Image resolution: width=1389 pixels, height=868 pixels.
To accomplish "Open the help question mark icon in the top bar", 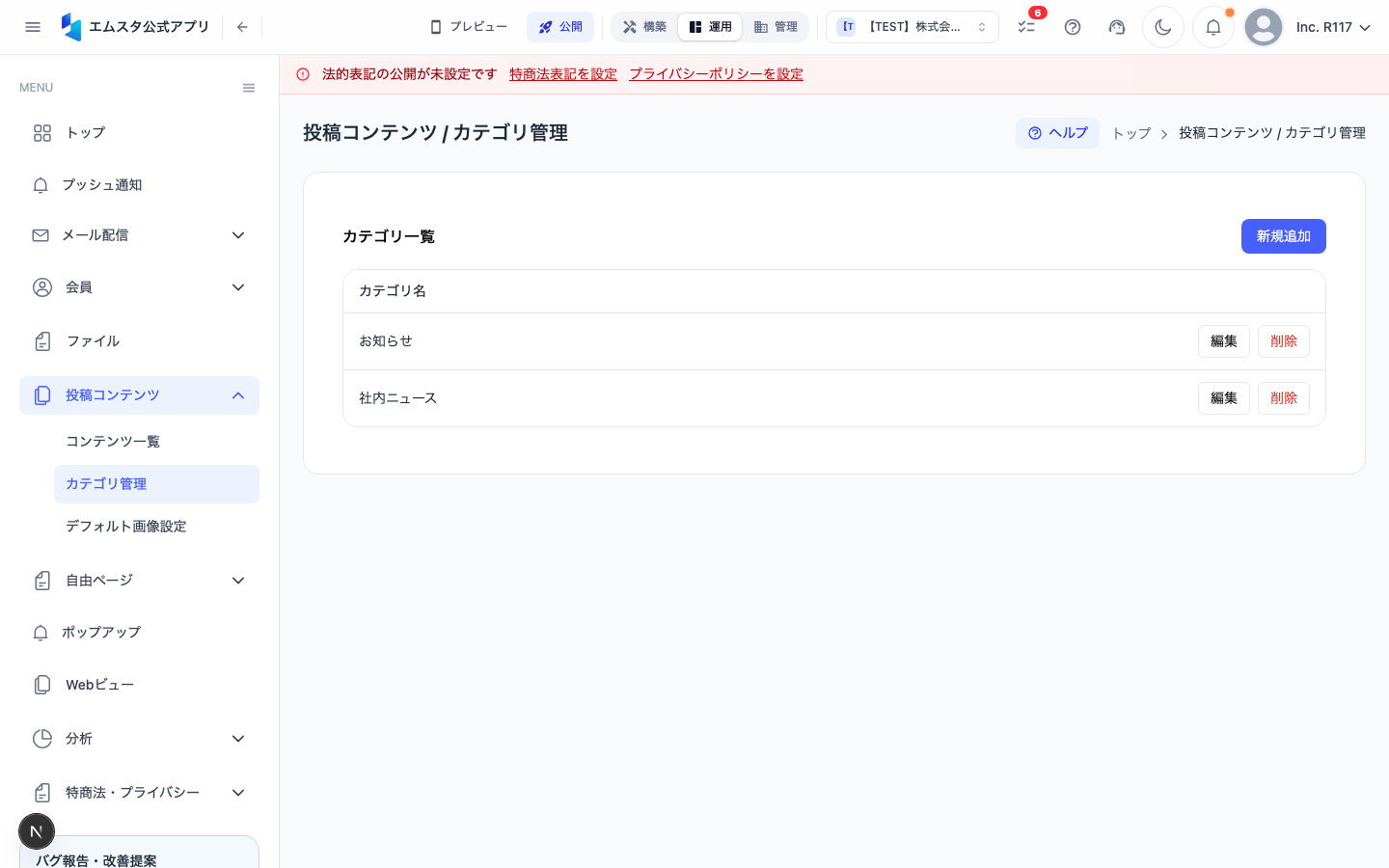I will click(x=1073, y=27).
